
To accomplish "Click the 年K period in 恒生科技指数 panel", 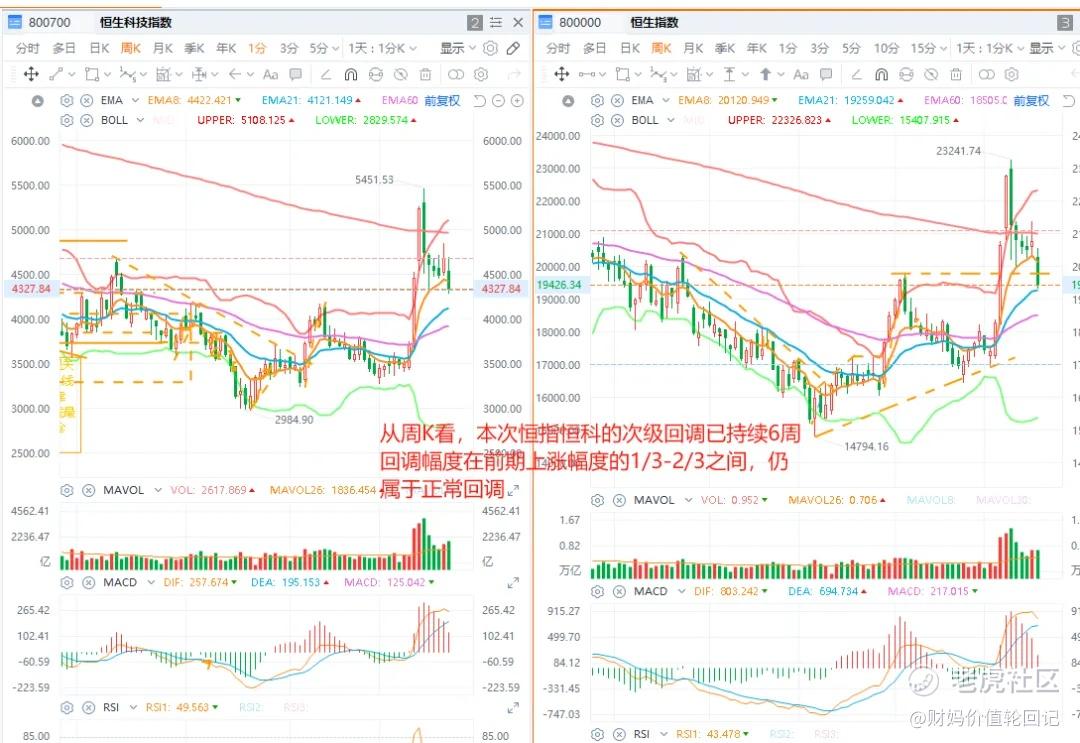I will 226,48.
